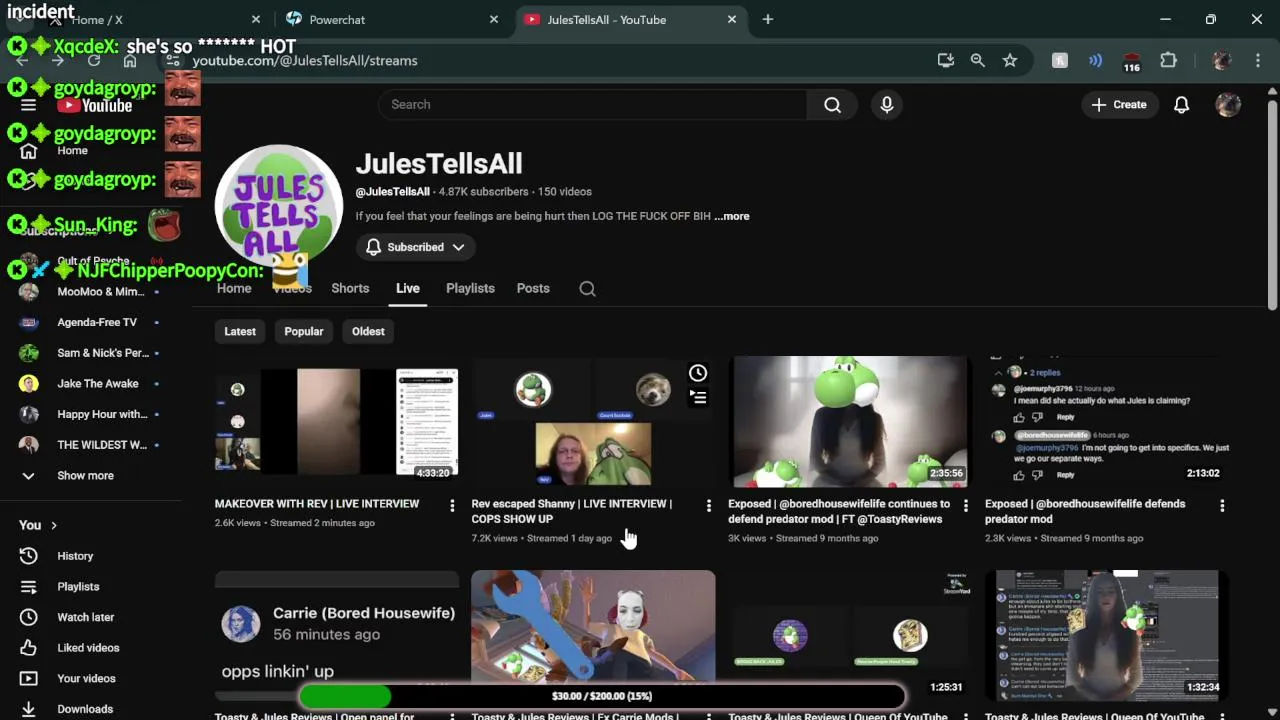Open Liked videos in sidebar
The width and height of the screenshot is (1280, 720).
coord(88,648)
